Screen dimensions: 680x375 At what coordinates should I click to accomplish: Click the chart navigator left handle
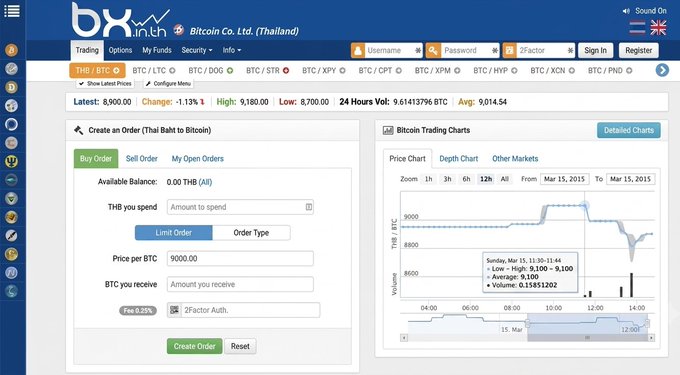[x=527, y=323]
